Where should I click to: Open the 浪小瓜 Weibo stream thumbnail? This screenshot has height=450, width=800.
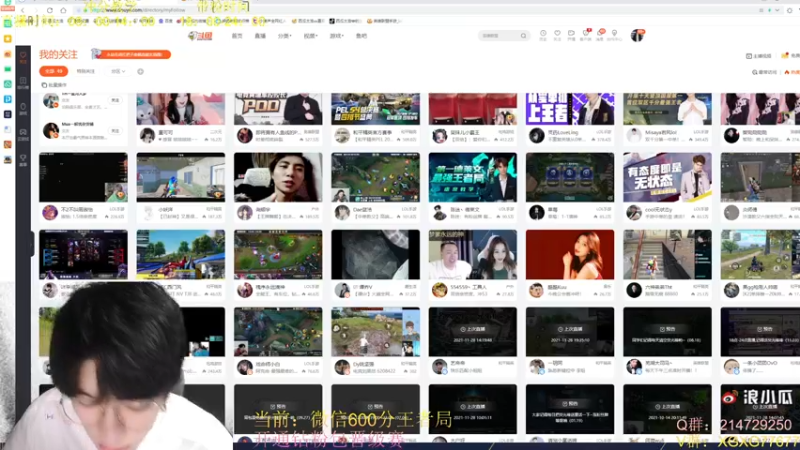point(760,409)
